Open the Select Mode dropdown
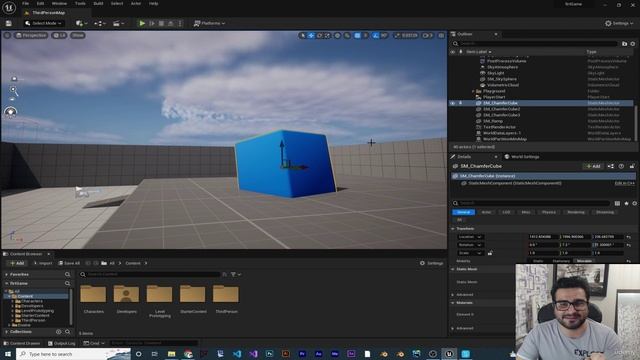 (43, 23)
